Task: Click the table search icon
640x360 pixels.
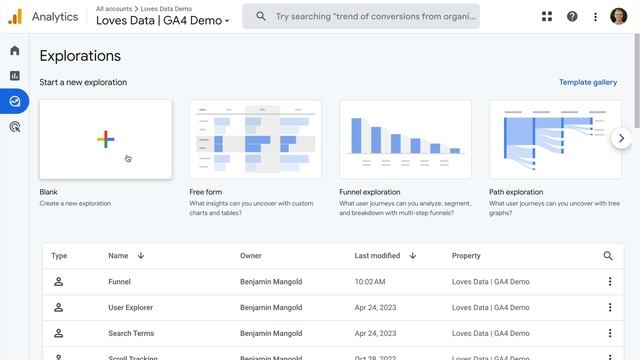Action: [x=608, y=256]
